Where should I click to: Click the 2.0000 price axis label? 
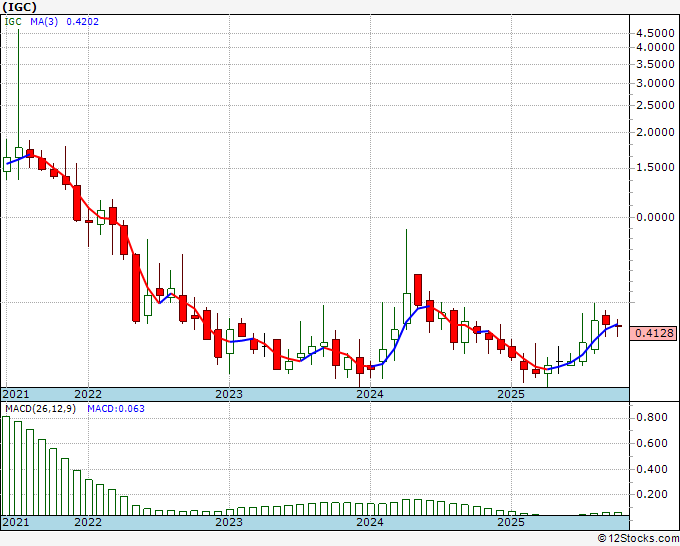pyautogui.click(x=655, y=133)
